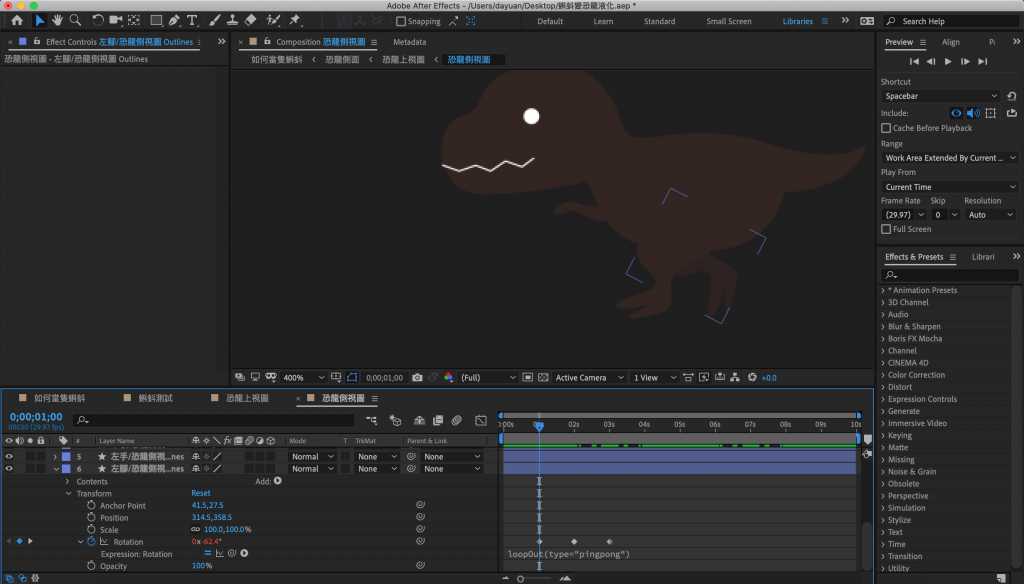The image size is (1024, 584).
Task: Enable the Snapping checkbox
Action: pyautogui.click(x=401, y=21)
